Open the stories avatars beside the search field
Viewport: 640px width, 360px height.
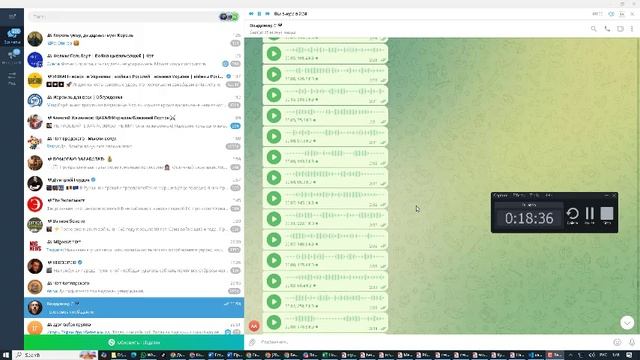(229, 17)
